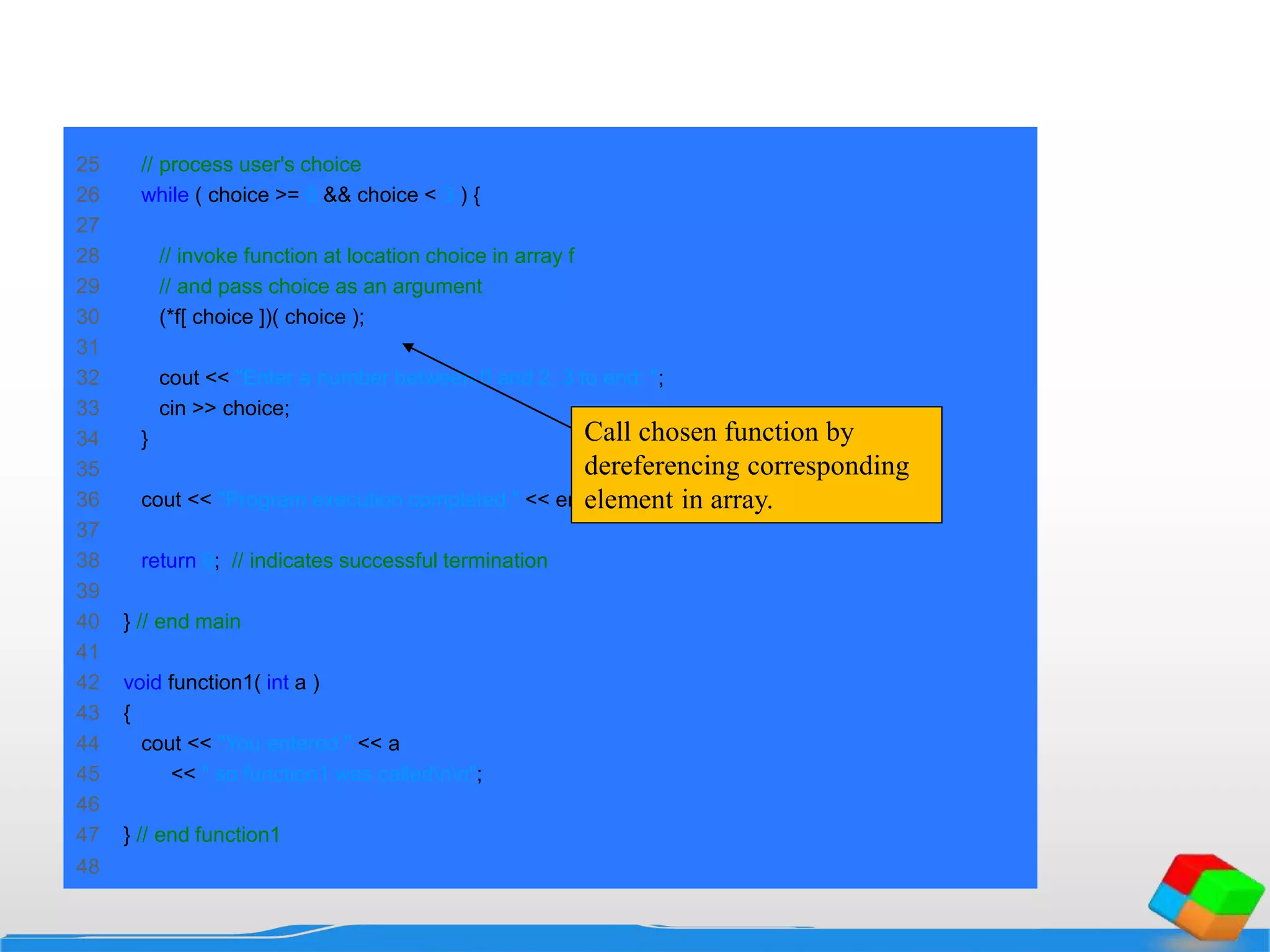Click the 'return' keyword on line 38
Viewport: 1270px width, 952px height.
tap(168, 561)
